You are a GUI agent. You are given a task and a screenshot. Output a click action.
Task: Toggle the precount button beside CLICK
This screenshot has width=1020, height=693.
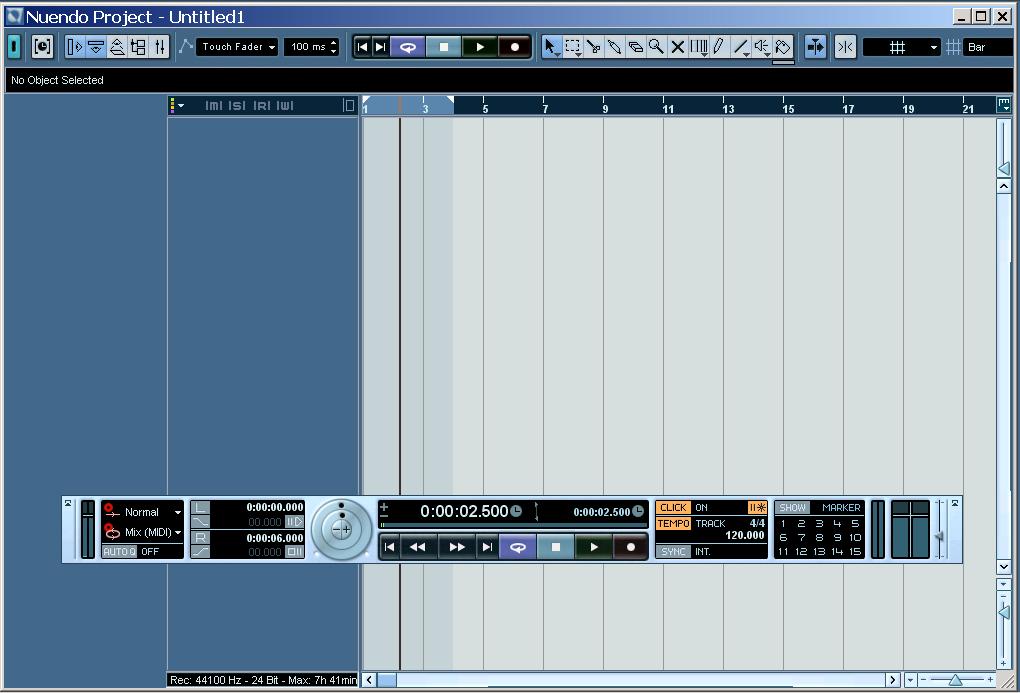[757, 508]
